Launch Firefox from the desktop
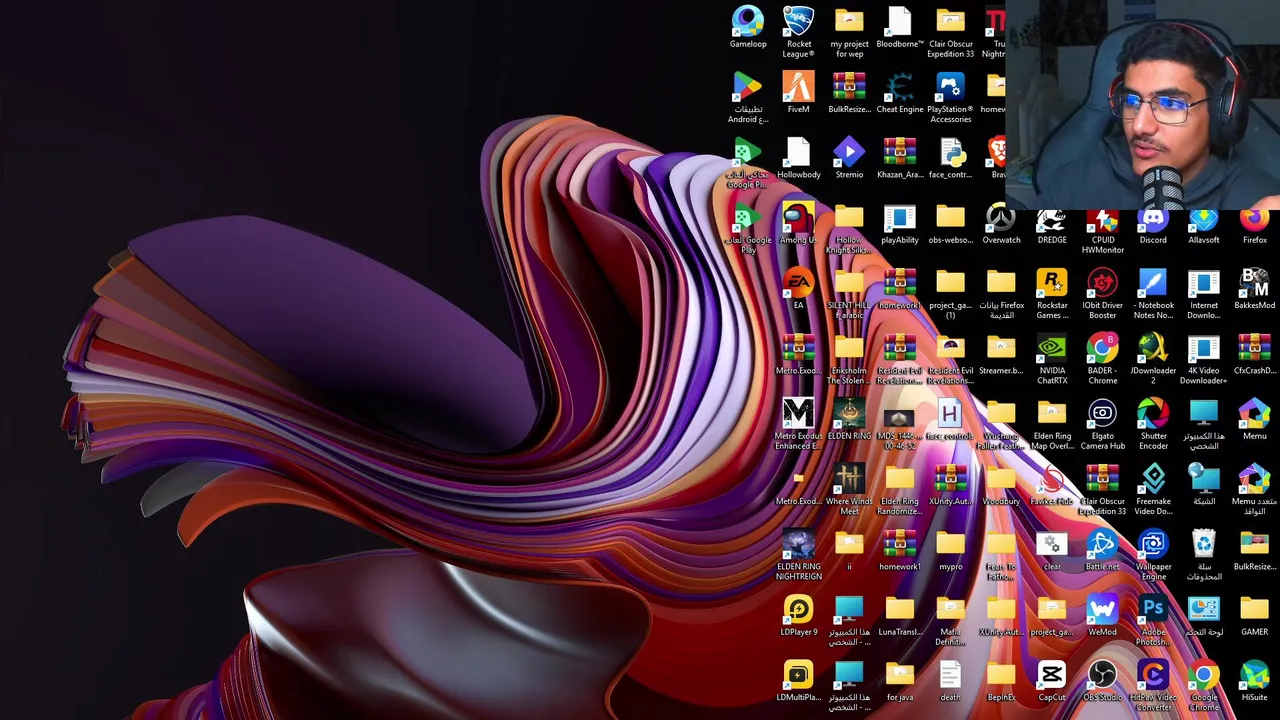1280x720 pixels. (x=1254, y=226)
